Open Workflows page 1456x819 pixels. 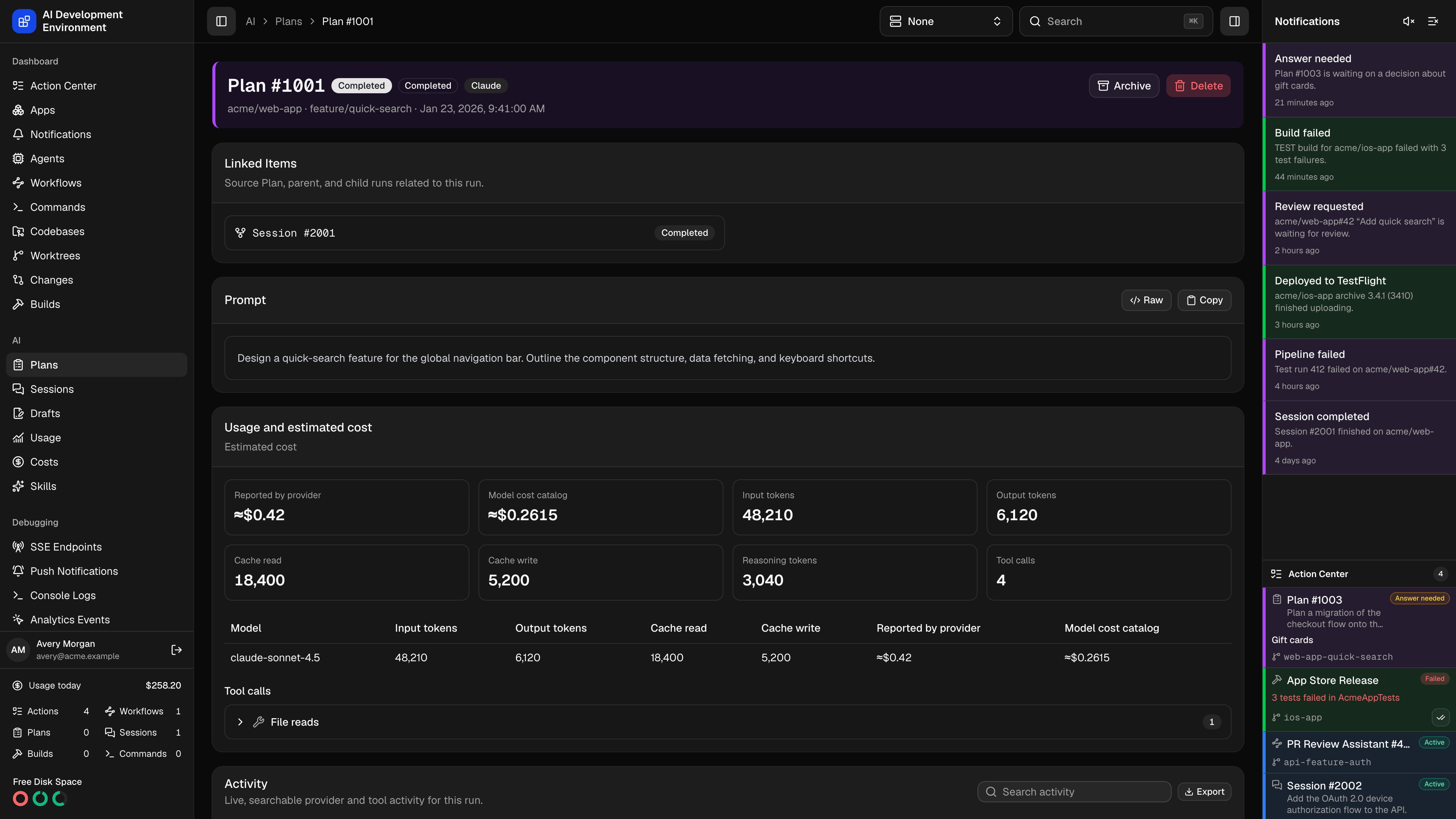tap(97, 183)
